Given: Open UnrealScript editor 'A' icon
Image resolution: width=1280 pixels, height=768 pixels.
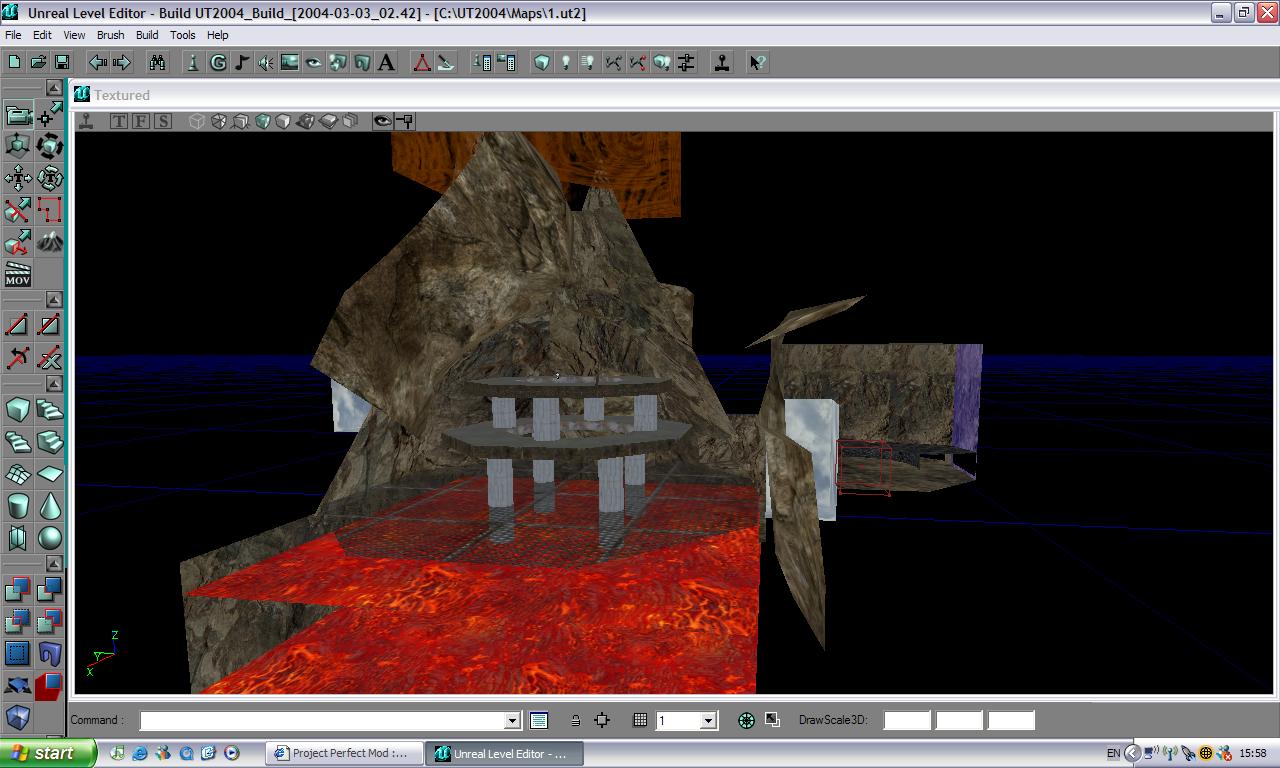Looking at the screenshot, I should point(386,62).
